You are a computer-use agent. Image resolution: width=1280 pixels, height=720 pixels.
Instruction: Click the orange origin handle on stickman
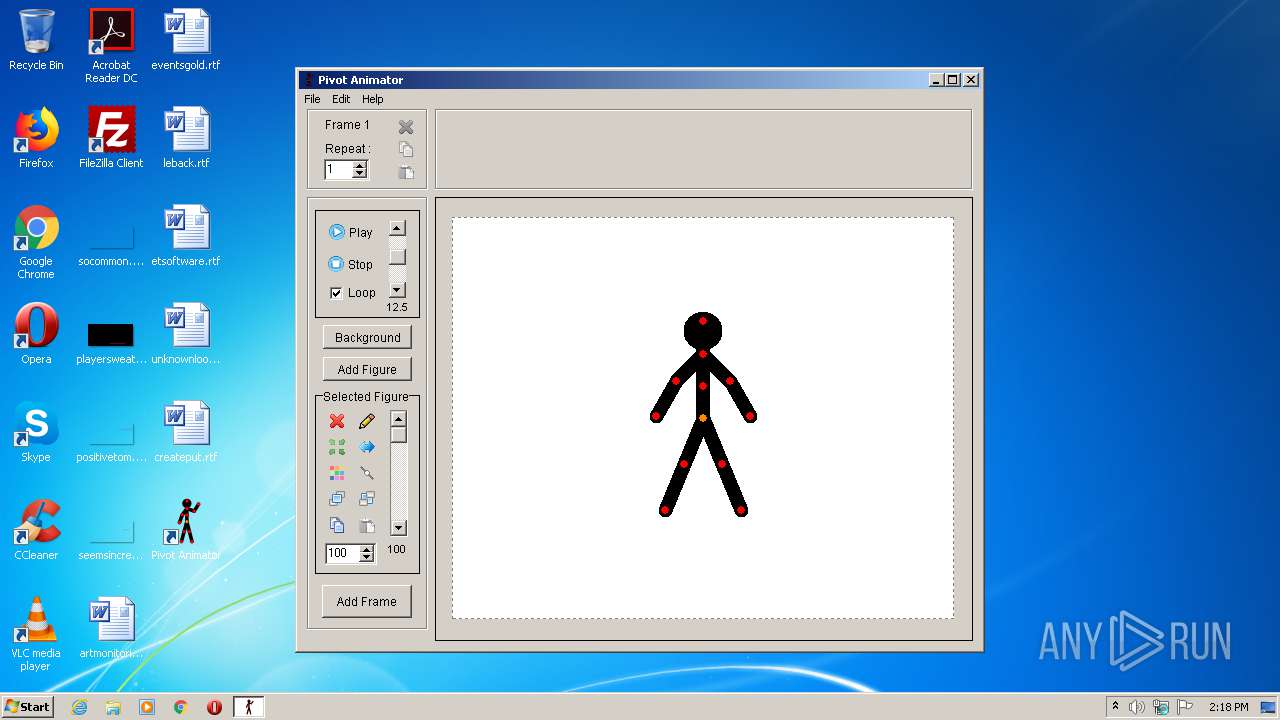click(703, 418)
